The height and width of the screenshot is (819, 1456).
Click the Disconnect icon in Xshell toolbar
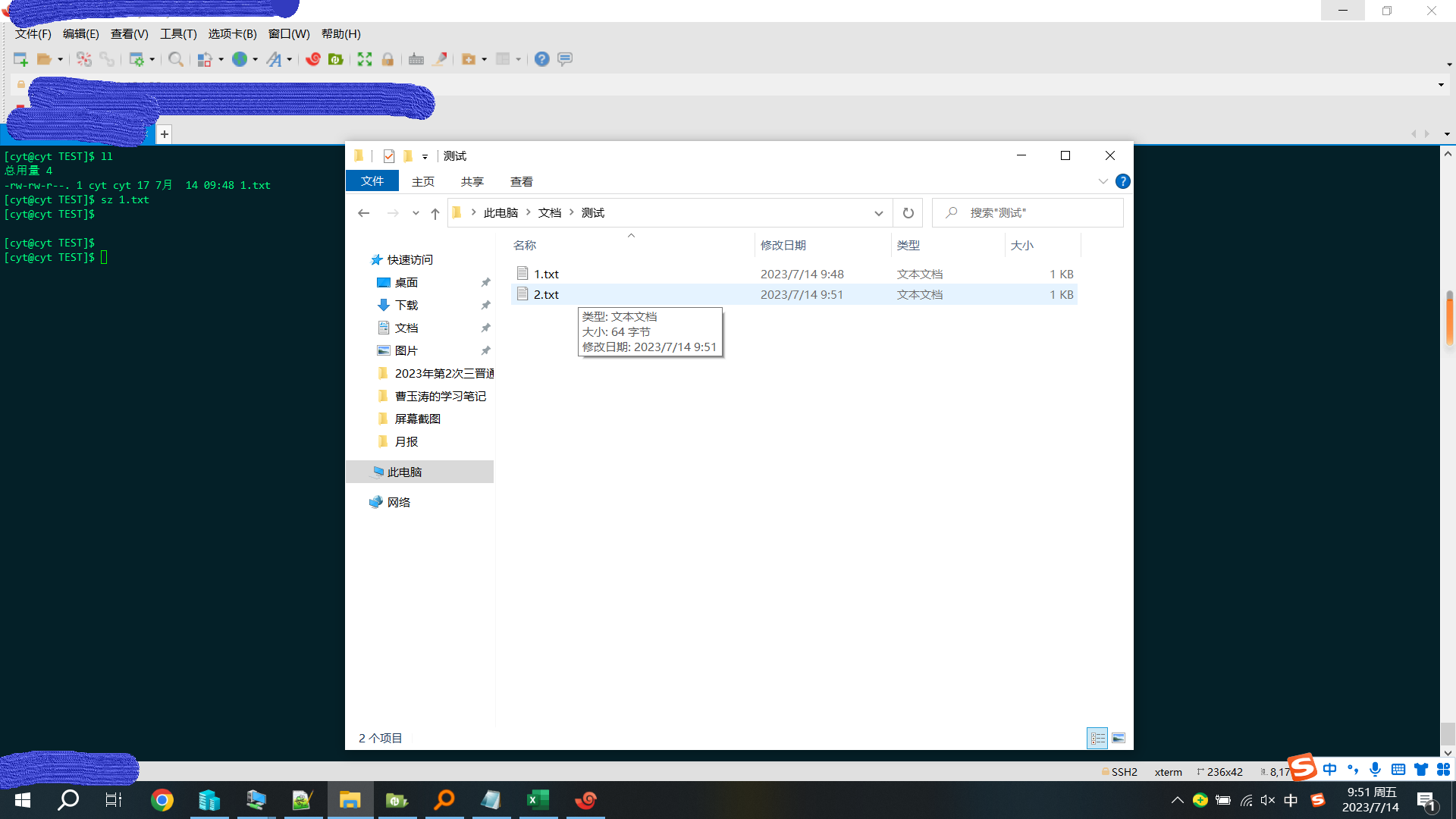pos(83,59)
